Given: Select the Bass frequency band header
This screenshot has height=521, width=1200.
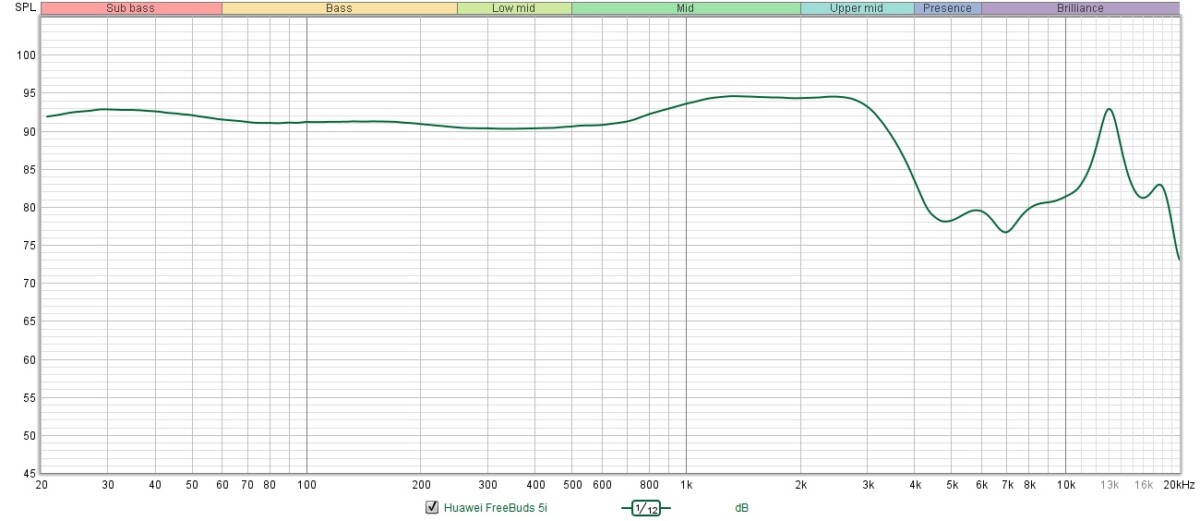Looking at the screenshot, I should (x=339, y=8).
